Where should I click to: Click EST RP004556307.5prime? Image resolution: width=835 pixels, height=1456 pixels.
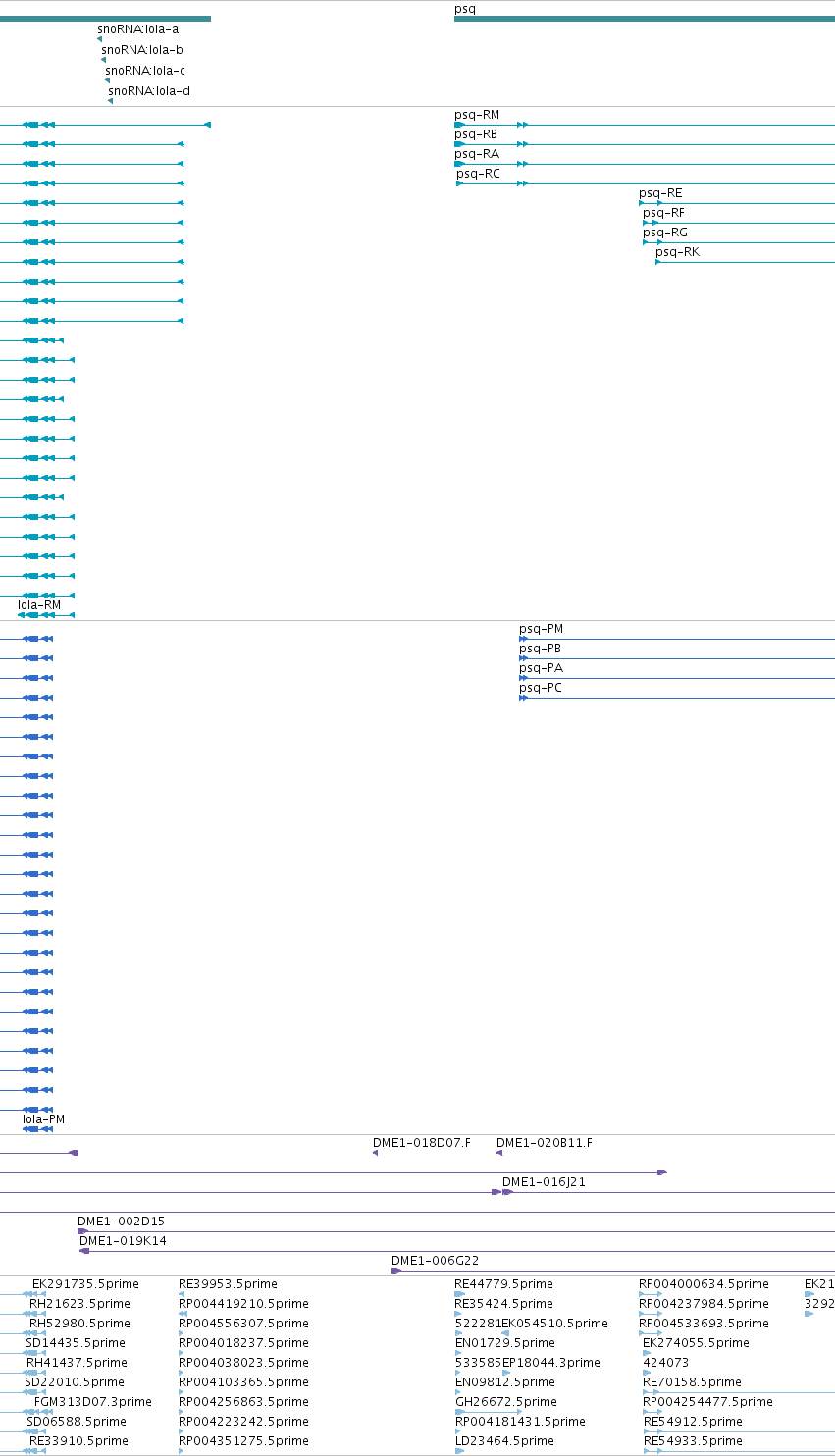[243, 1324]
